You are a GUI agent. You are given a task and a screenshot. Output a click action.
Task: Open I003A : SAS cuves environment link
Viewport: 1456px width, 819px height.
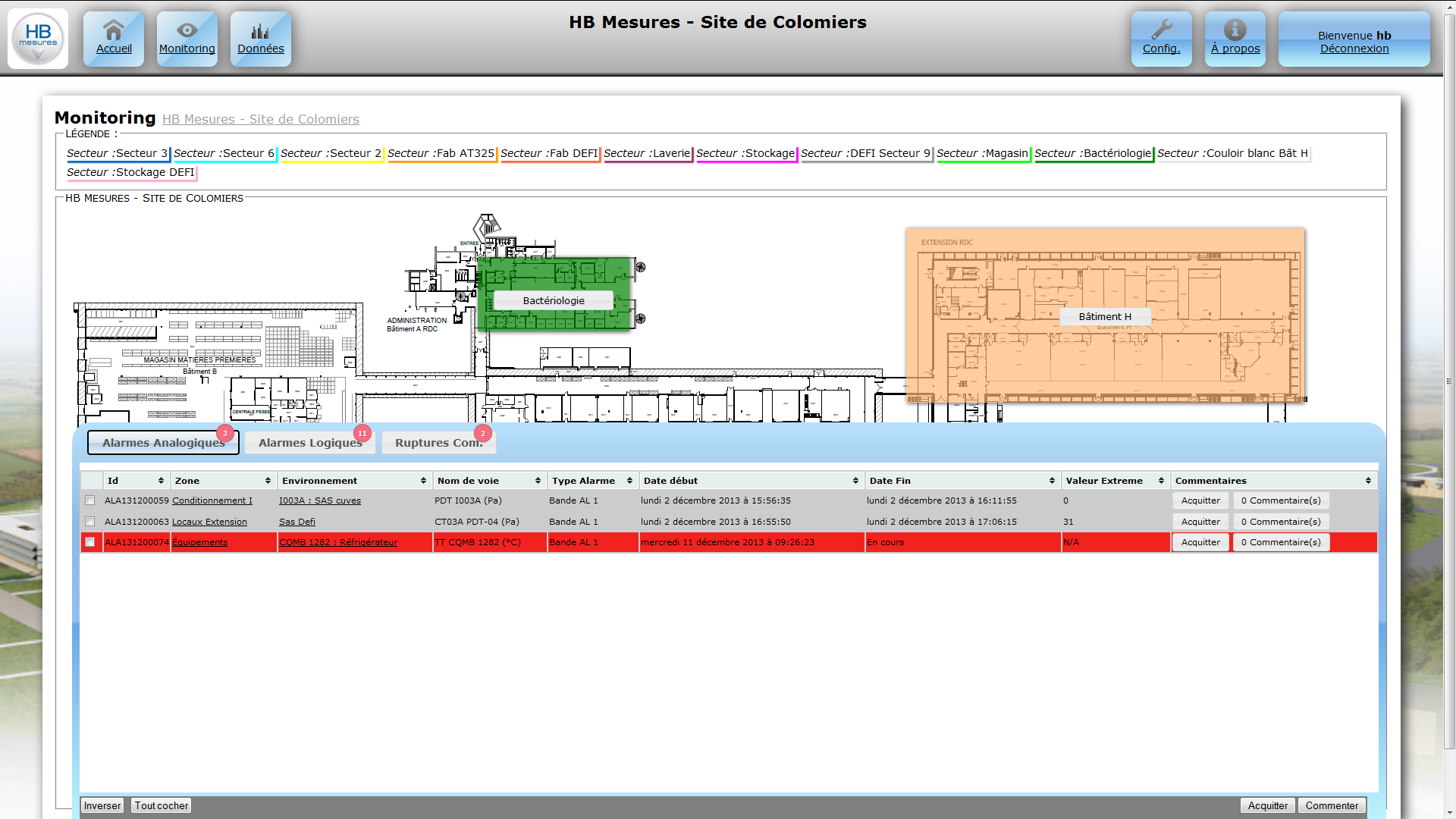tap(320, 500)
